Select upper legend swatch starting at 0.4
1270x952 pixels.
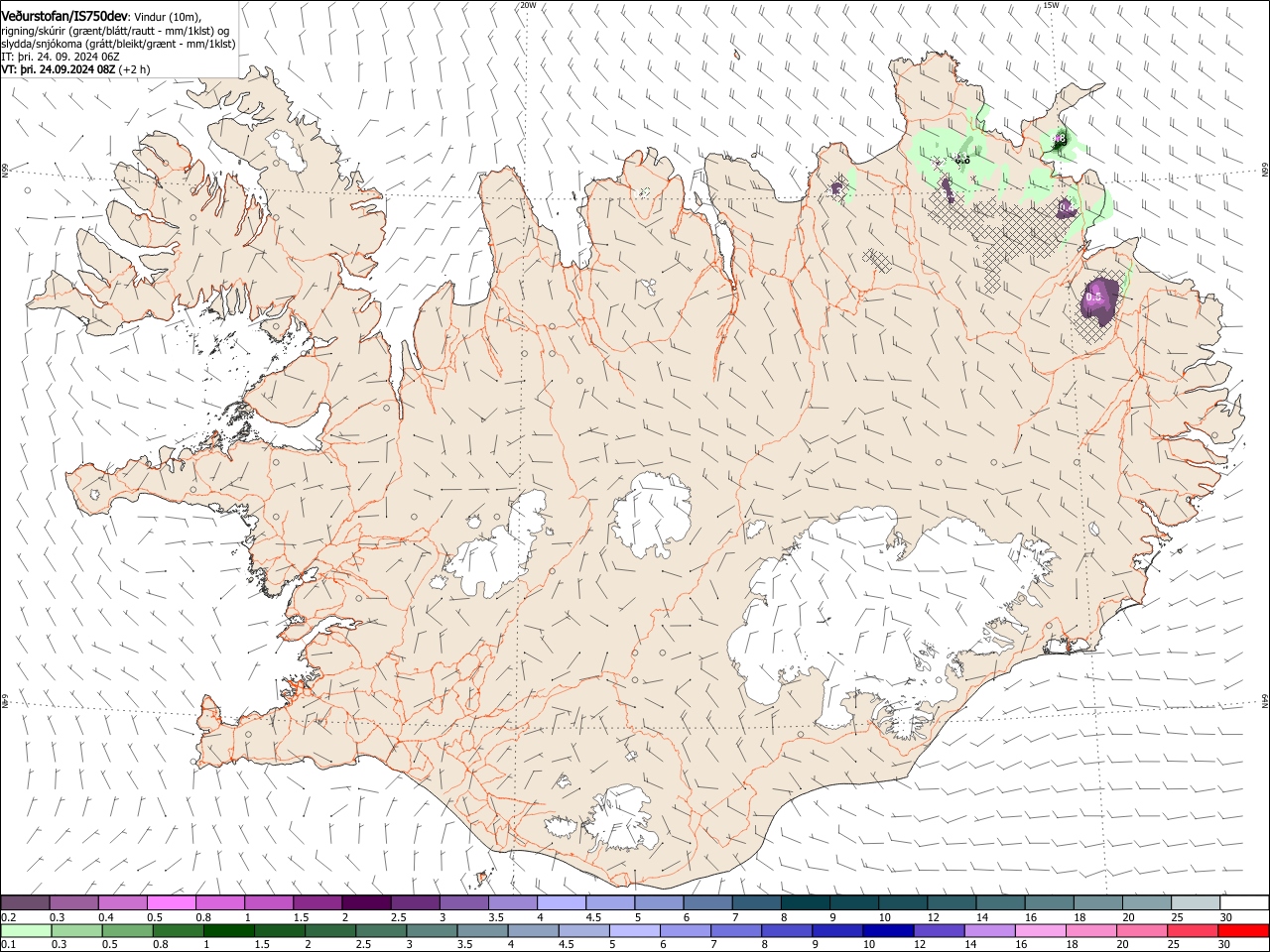click(122, 902)
